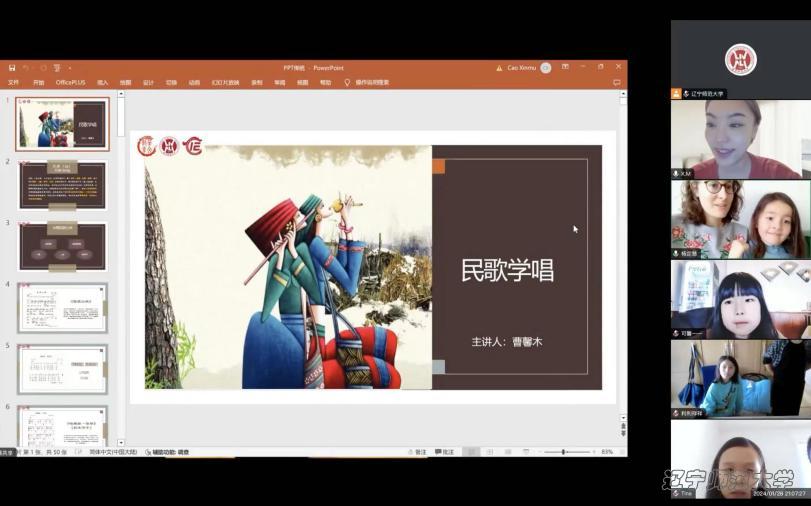Open the 幻灯片放映 (Slide Show) tab

coord(225,82)
